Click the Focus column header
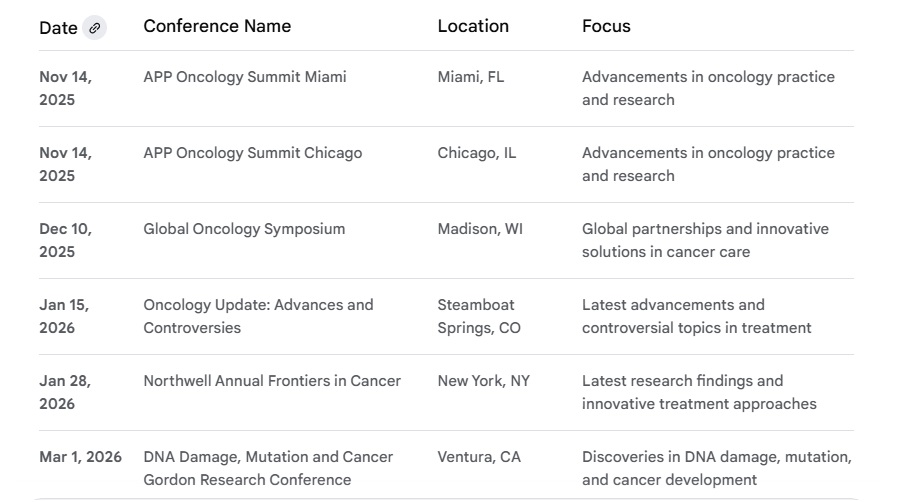906x502 pixels. pos(606,26)
